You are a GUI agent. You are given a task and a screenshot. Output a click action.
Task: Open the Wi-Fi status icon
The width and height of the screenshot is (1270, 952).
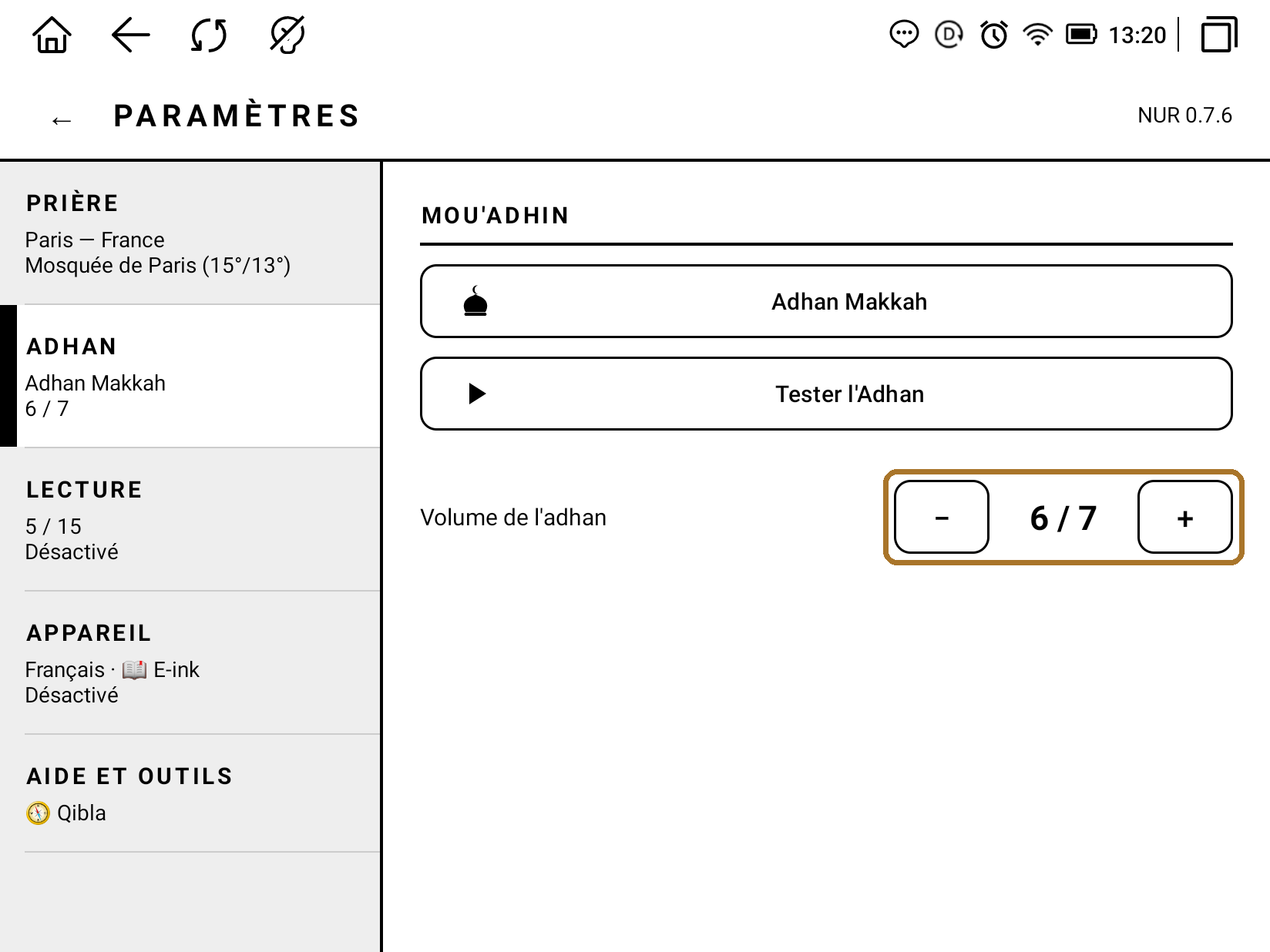1038,35
